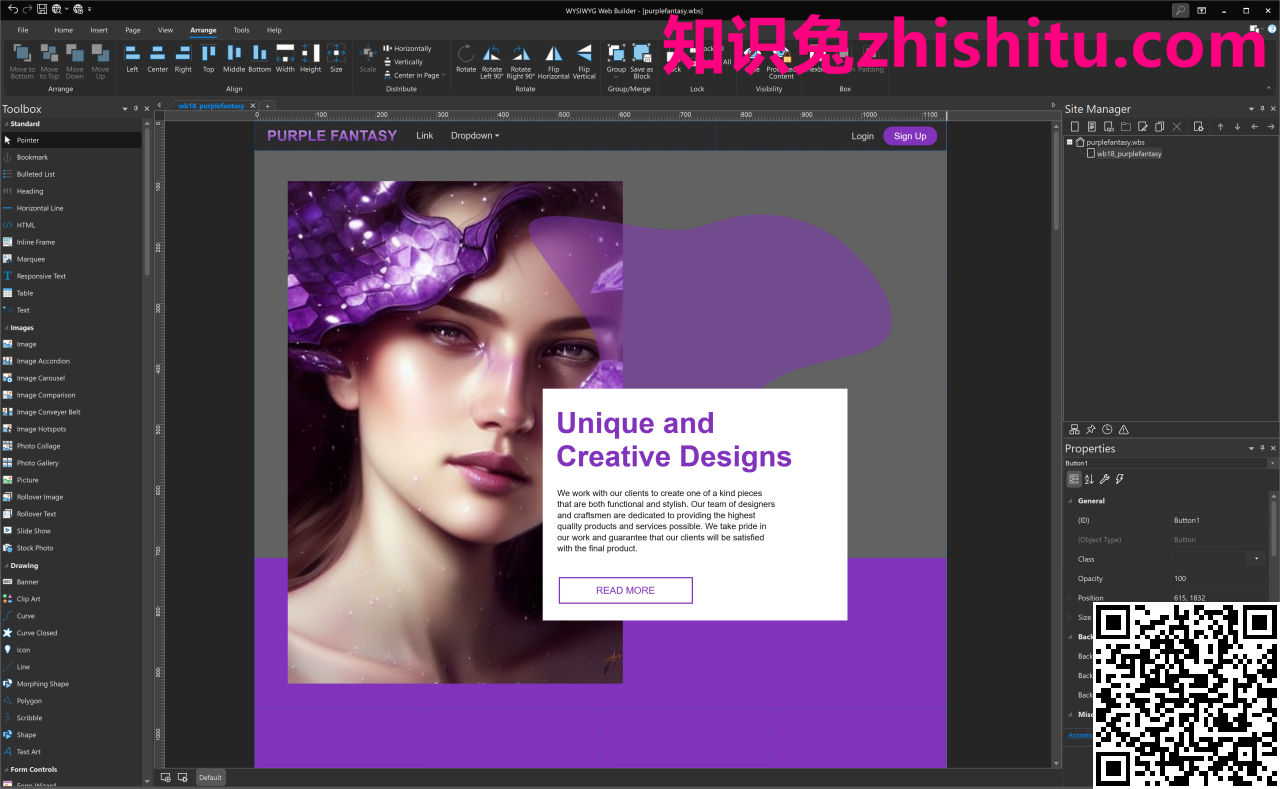Viewport: 1280px width, 789px height.
Task: Open the Dropdown menu on page canvas
Action: [475, 135]
